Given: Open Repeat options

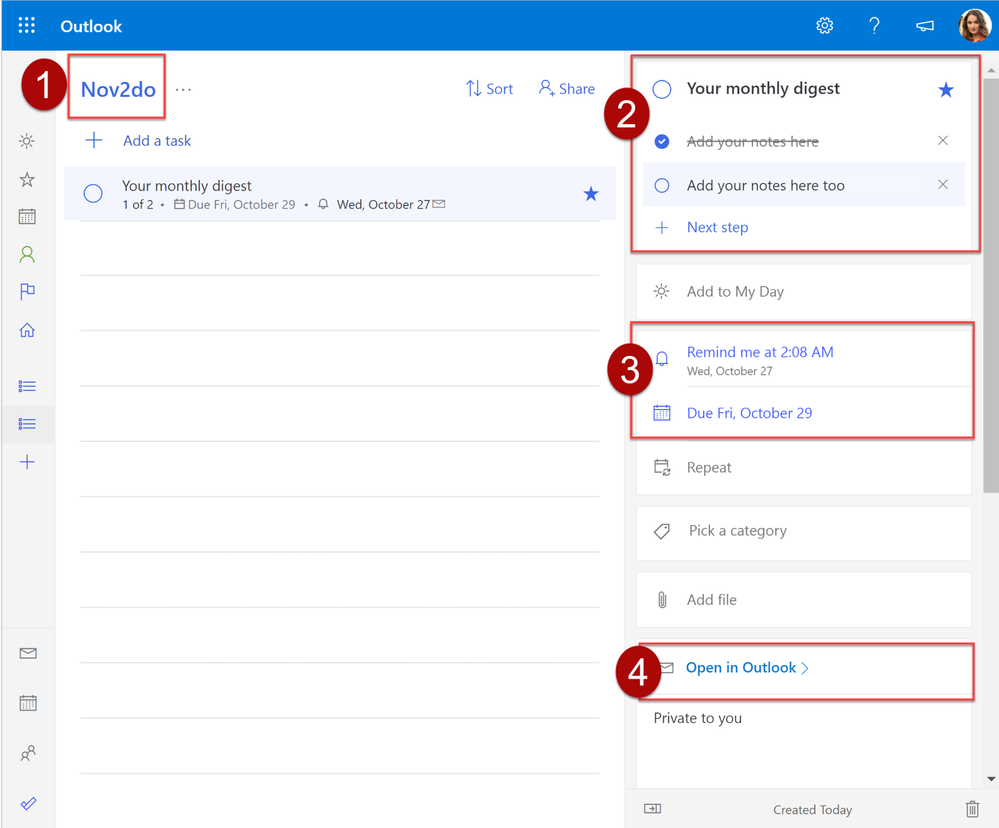Looking at the screenshot, I should pyautogui.click(x=804, y=468).
